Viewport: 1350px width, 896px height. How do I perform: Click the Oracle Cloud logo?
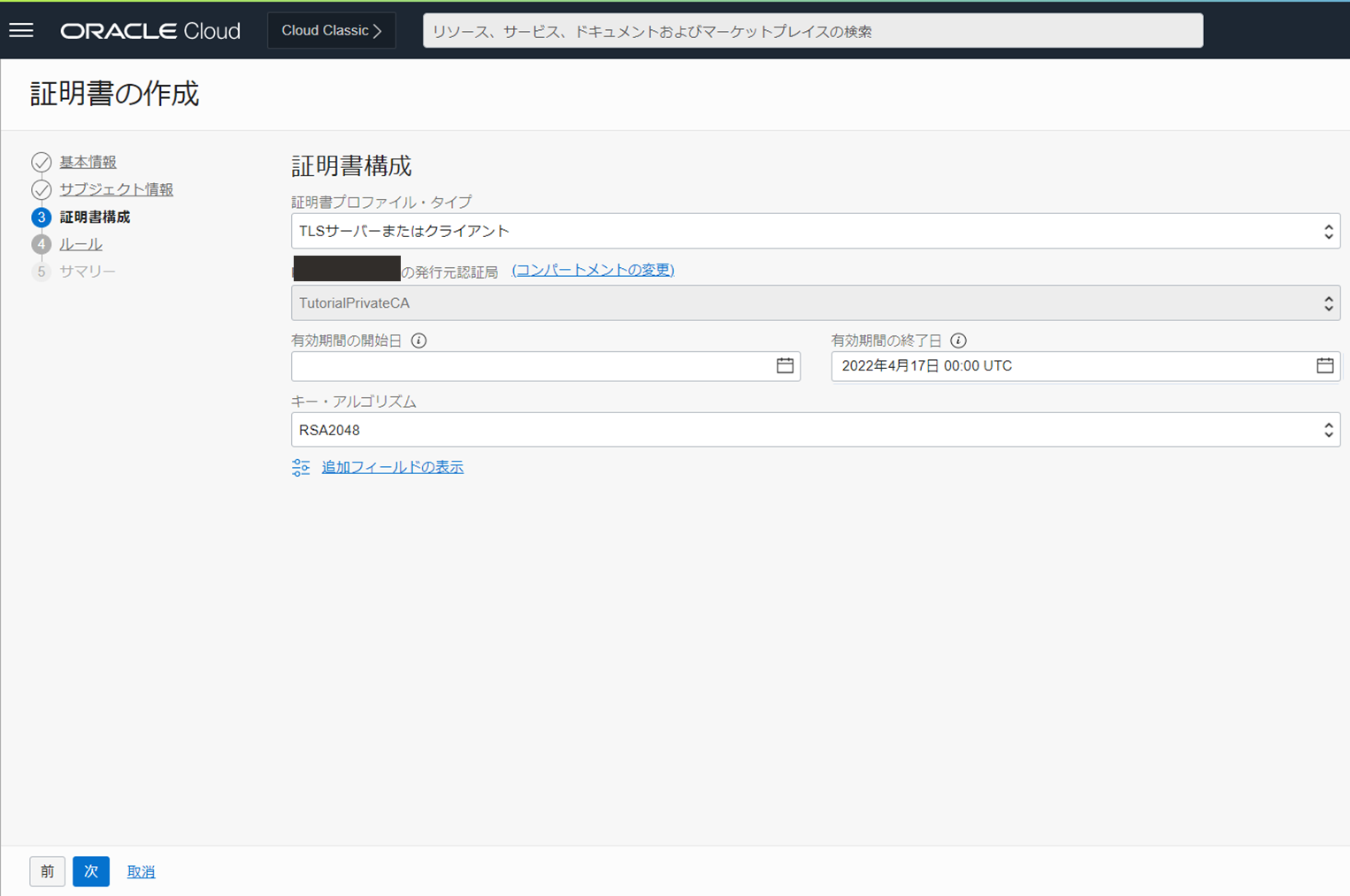(150, 31)
